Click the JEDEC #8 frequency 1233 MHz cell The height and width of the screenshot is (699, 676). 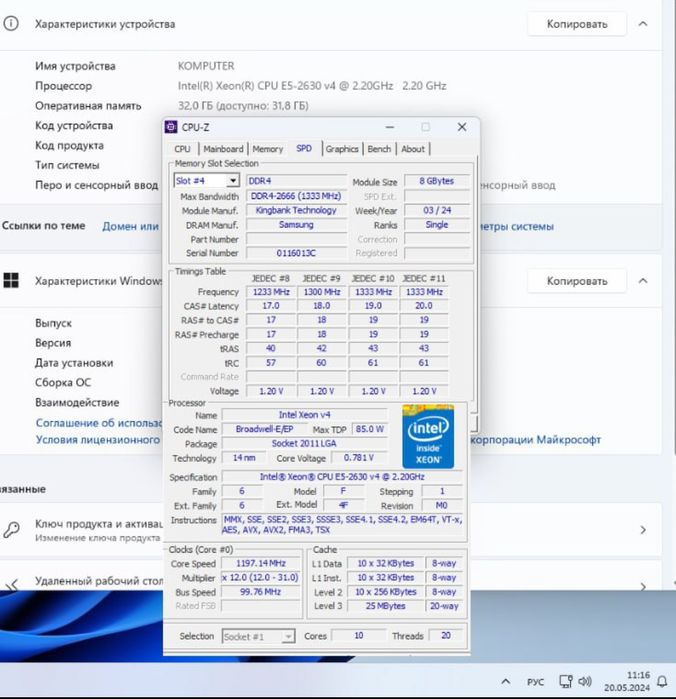(x=271, y=292)
